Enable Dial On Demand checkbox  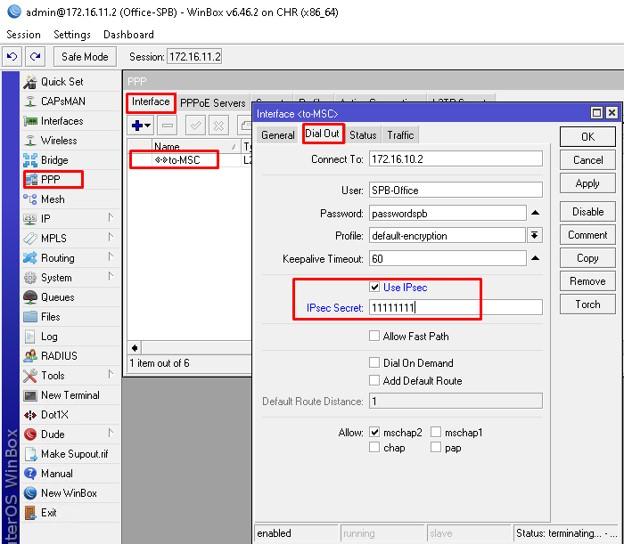point(374,363)
